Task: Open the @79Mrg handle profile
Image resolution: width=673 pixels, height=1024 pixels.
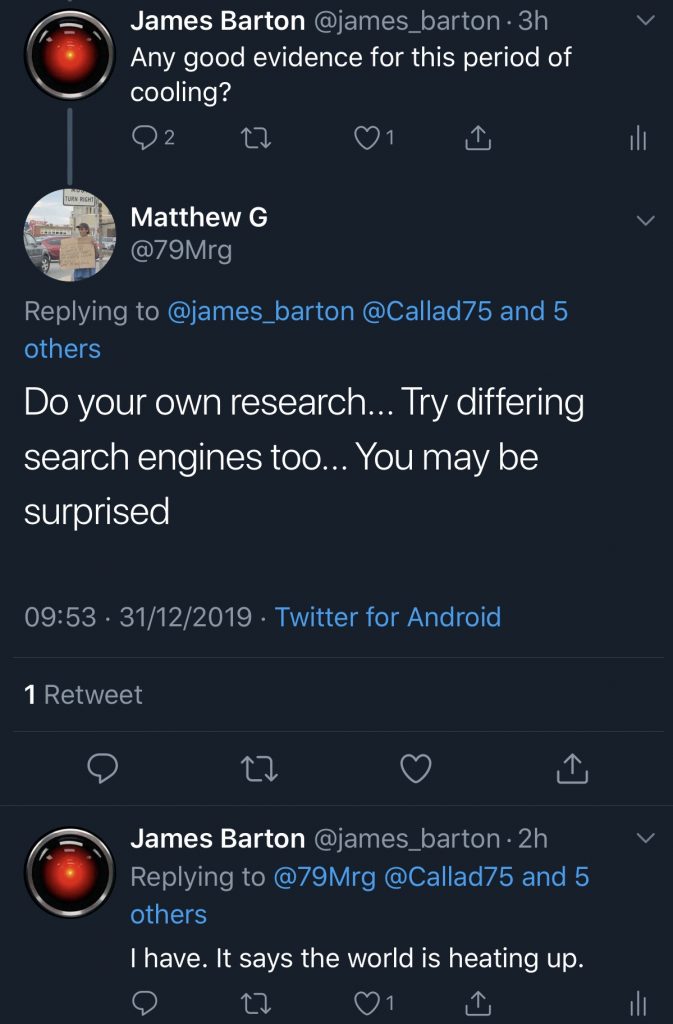Action: (181, 250)
